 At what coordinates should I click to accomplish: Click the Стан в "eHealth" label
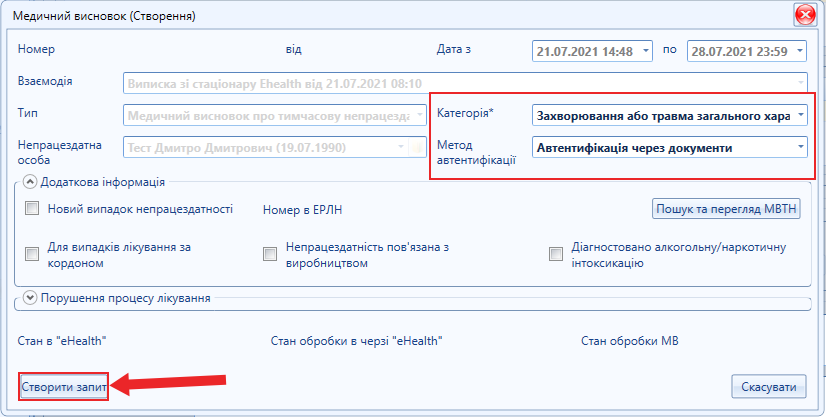pyautogui.click(x=62, y=341)
